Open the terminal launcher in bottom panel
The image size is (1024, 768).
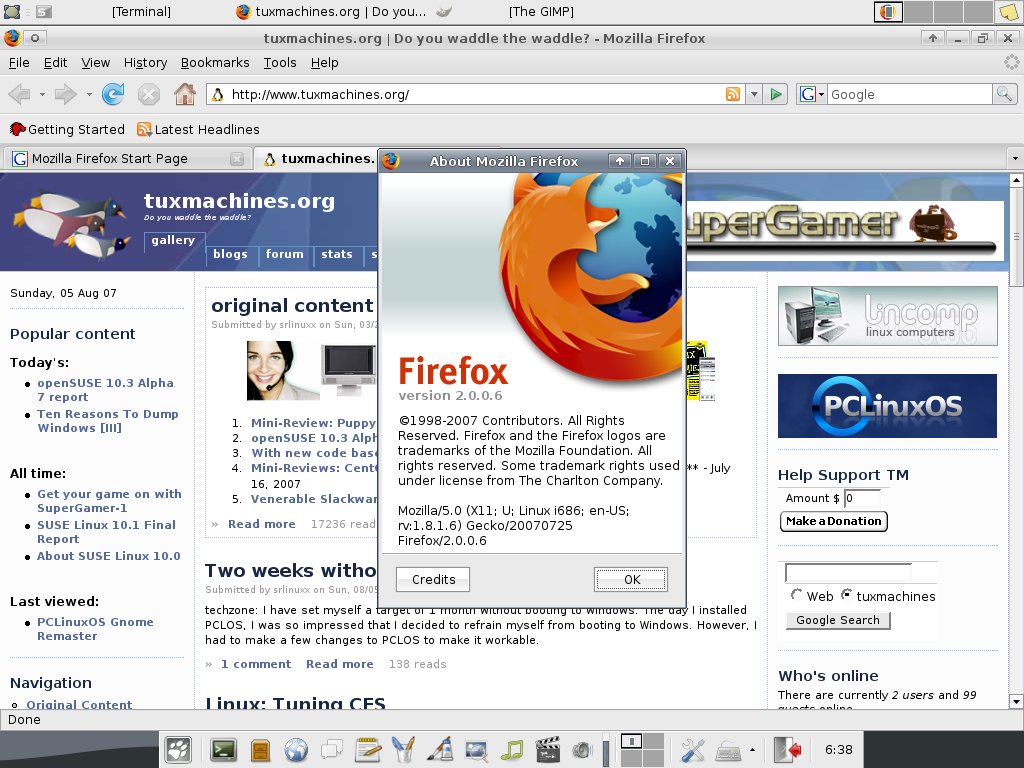pyautogui.click(x=223, y=750)
